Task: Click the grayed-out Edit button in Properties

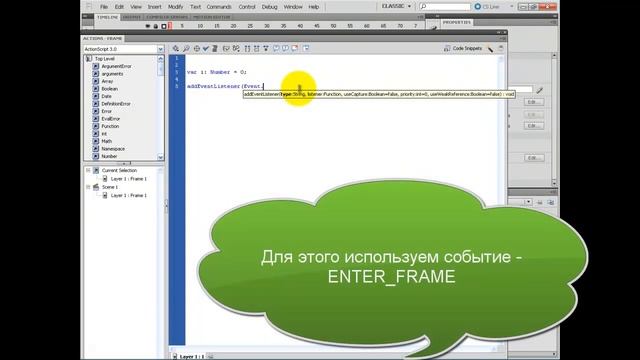Action: tap(534, 114)
